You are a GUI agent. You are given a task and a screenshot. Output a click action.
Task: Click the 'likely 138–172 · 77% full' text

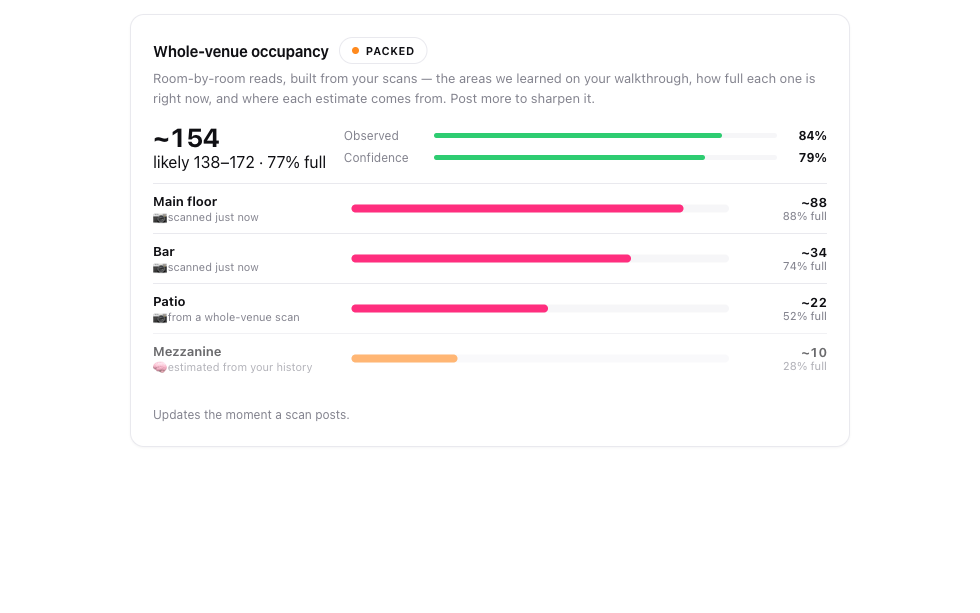239,162
